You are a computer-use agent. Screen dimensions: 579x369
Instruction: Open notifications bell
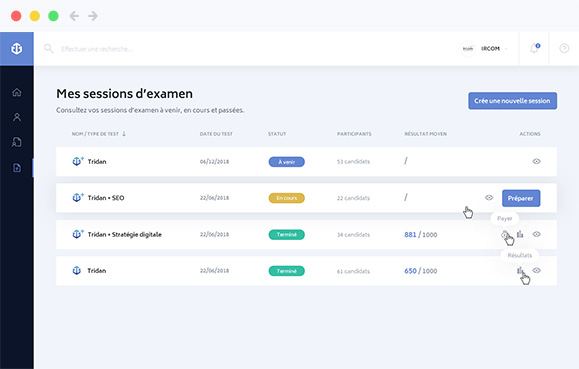[534, 48]
